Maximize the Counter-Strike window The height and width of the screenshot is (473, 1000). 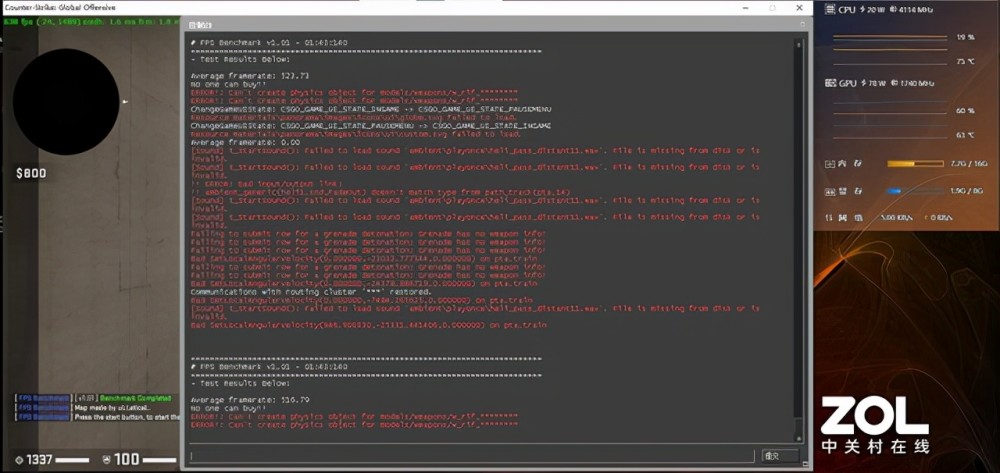pyautogui.click(x=772, y=8)
